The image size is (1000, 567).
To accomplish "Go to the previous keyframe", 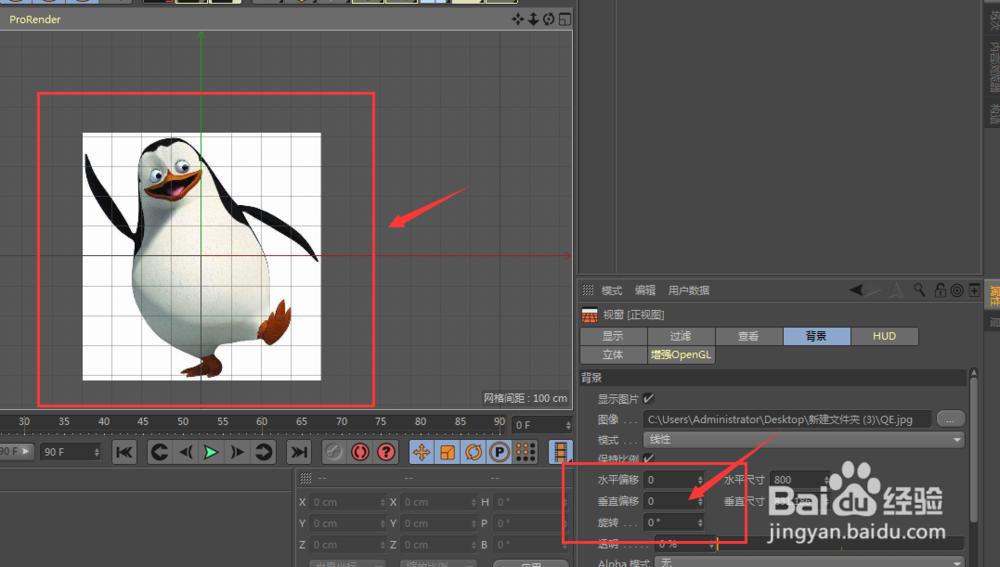I will [x=159, y=452].
